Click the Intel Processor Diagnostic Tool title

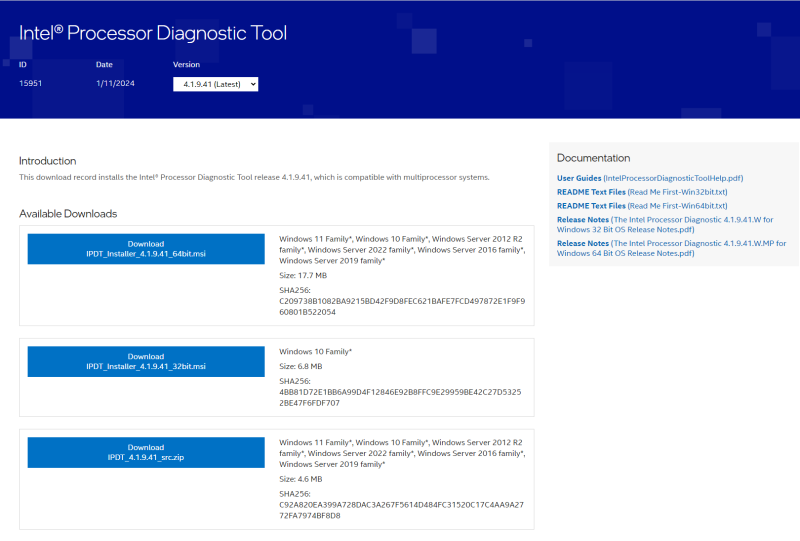153,33
